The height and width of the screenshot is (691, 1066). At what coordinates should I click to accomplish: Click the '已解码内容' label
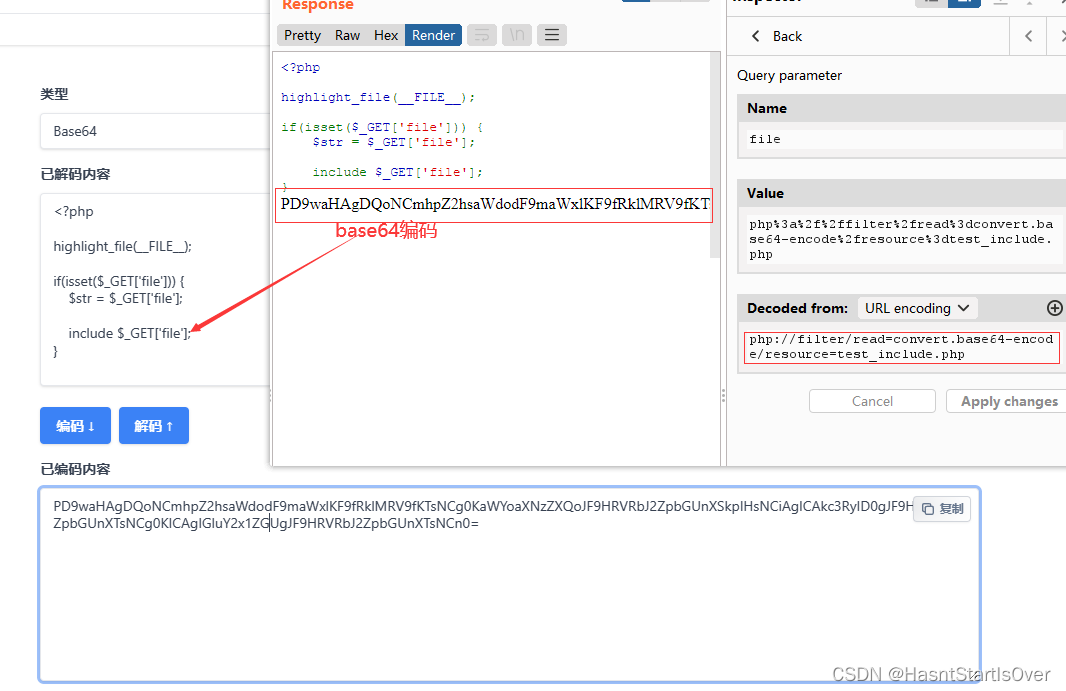(x=75, y=174)
